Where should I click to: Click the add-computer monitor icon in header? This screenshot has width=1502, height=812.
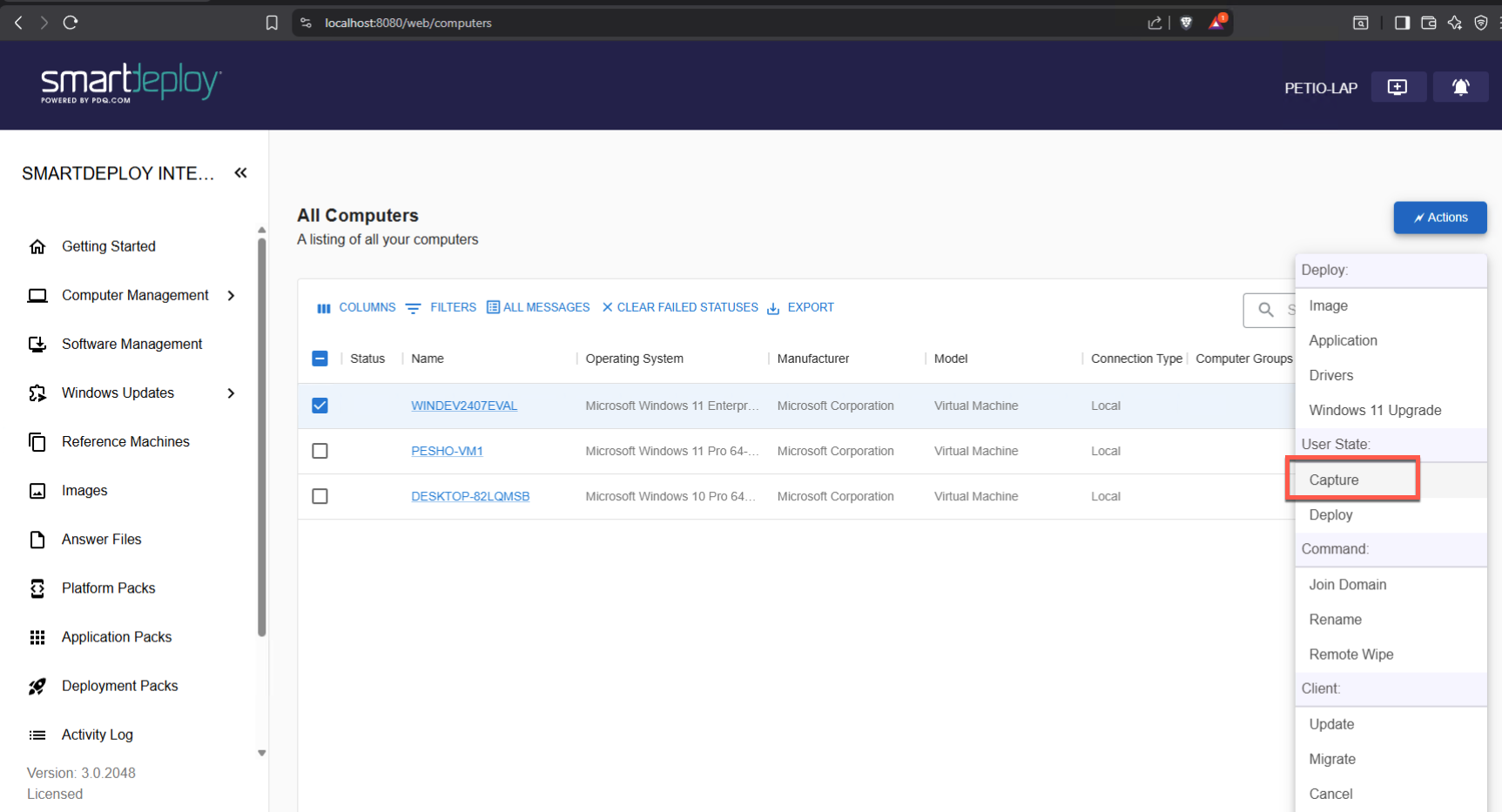click(1398, 87)
